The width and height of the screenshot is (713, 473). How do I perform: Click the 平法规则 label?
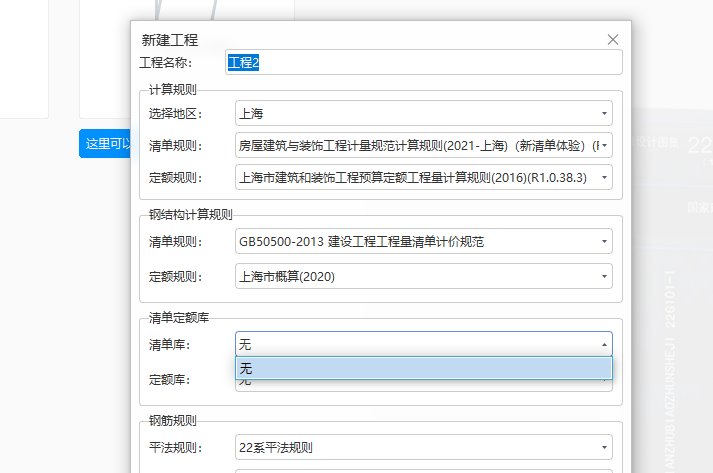tap(175, 448)
